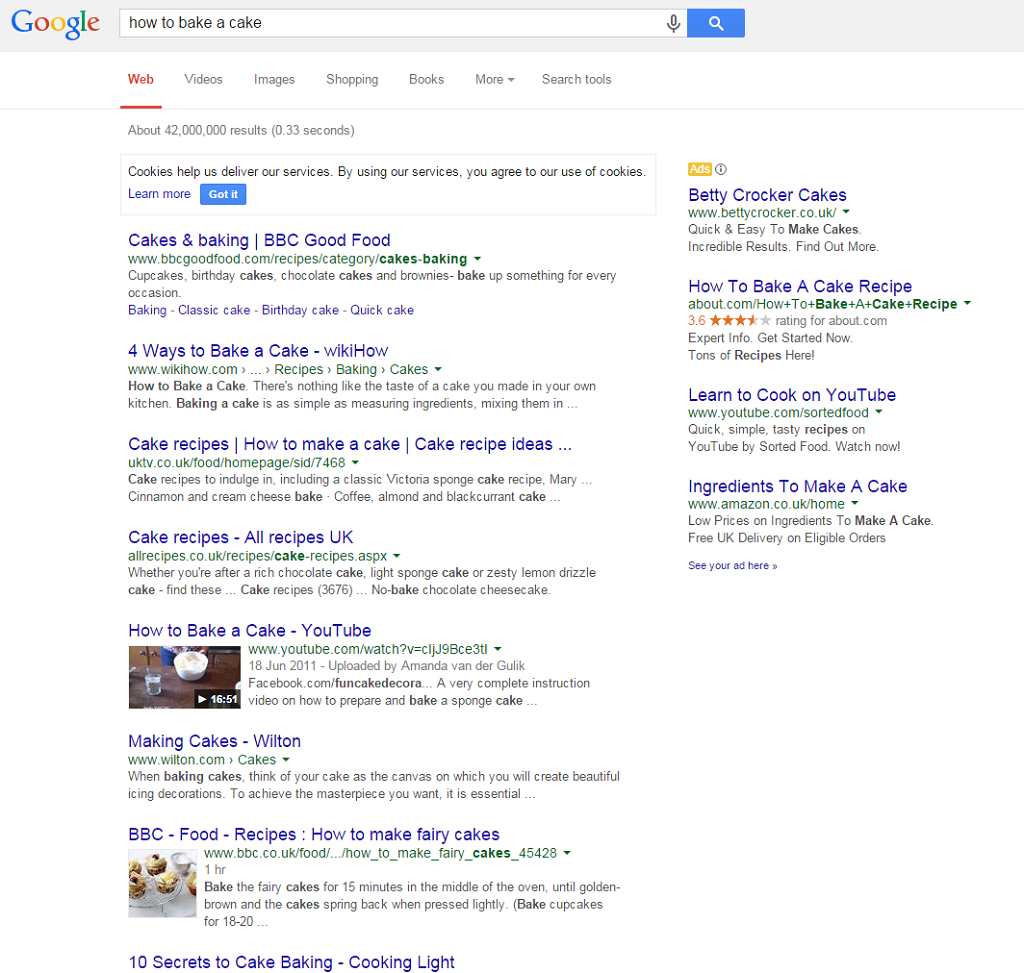
Task: Open 4 Ways to Bake a Cake wikiHow
Action: tap(258, 351)
